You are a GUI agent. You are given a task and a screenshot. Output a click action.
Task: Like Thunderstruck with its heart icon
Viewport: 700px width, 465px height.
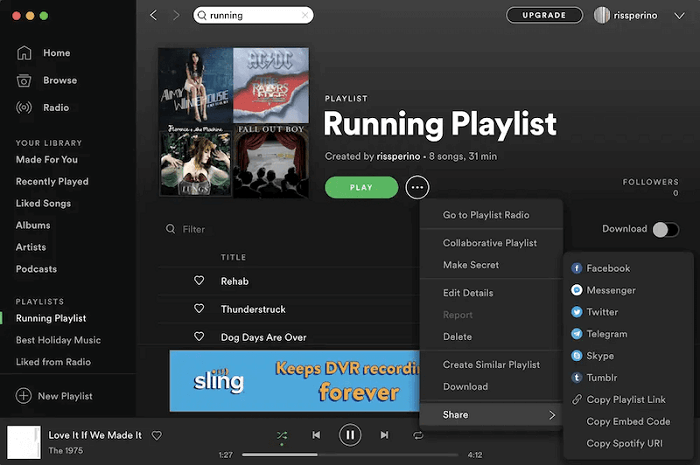click(199, 308)
